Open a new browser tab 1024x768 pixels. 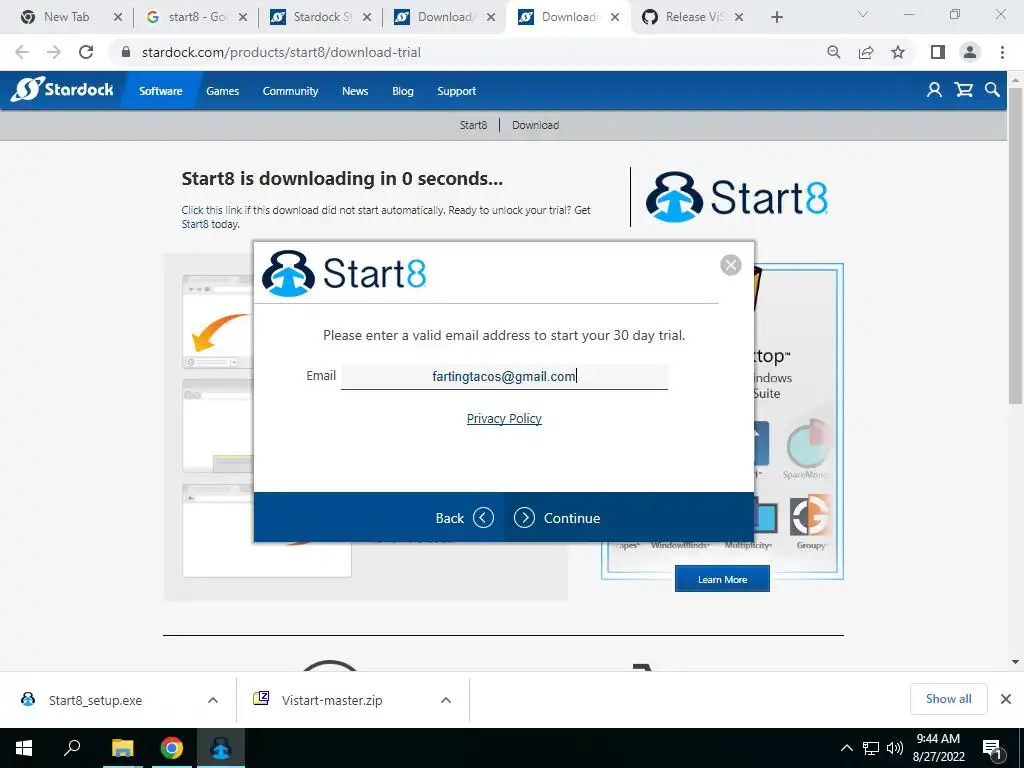776,17
